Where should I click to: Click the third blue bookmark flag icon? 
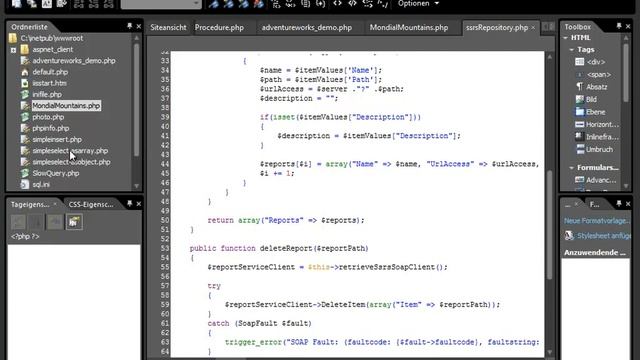pos(244,4)
